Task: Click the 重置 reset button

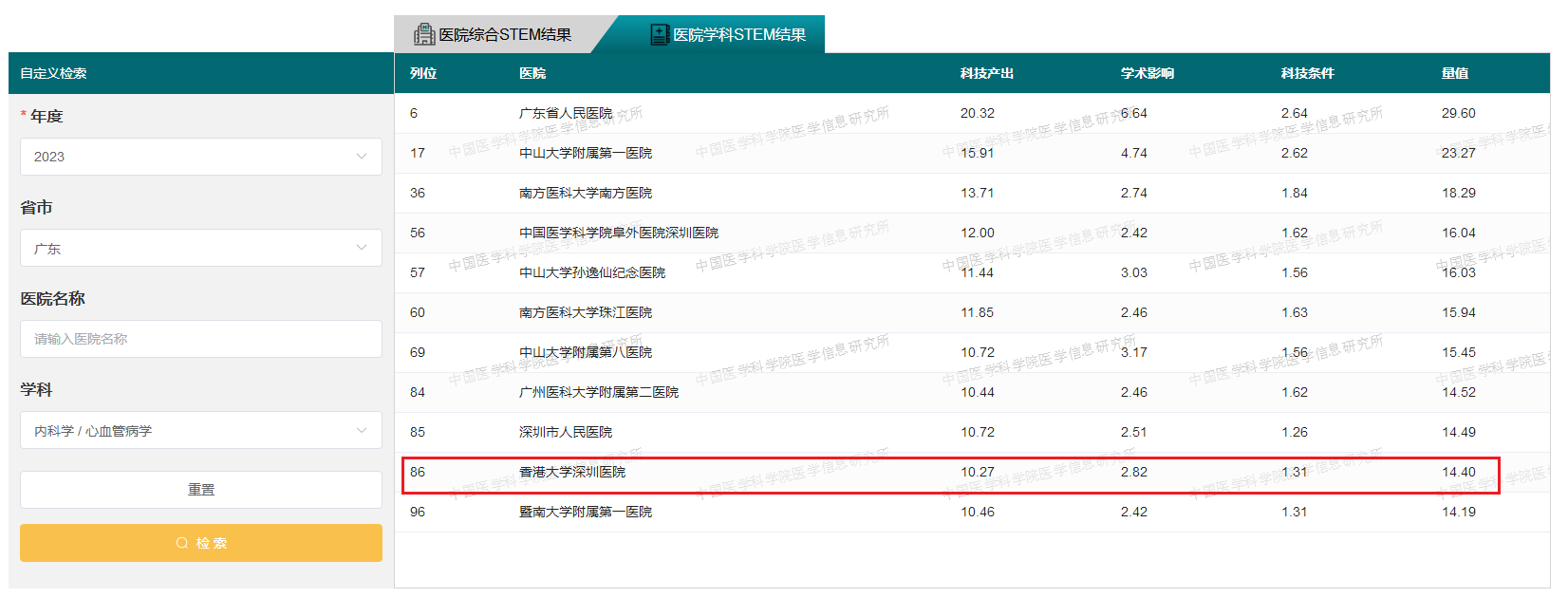Action: (x=201, y=490)
